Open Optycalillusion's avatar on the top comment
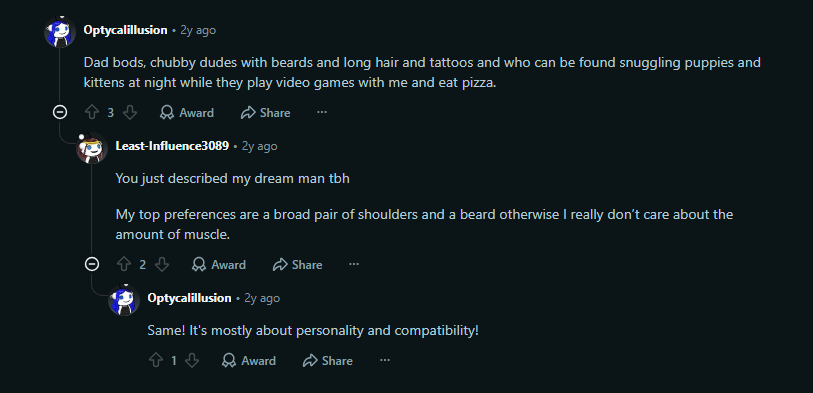Image resolution: width=813 pixels, height=393 pixels. [x=60, y=32]
